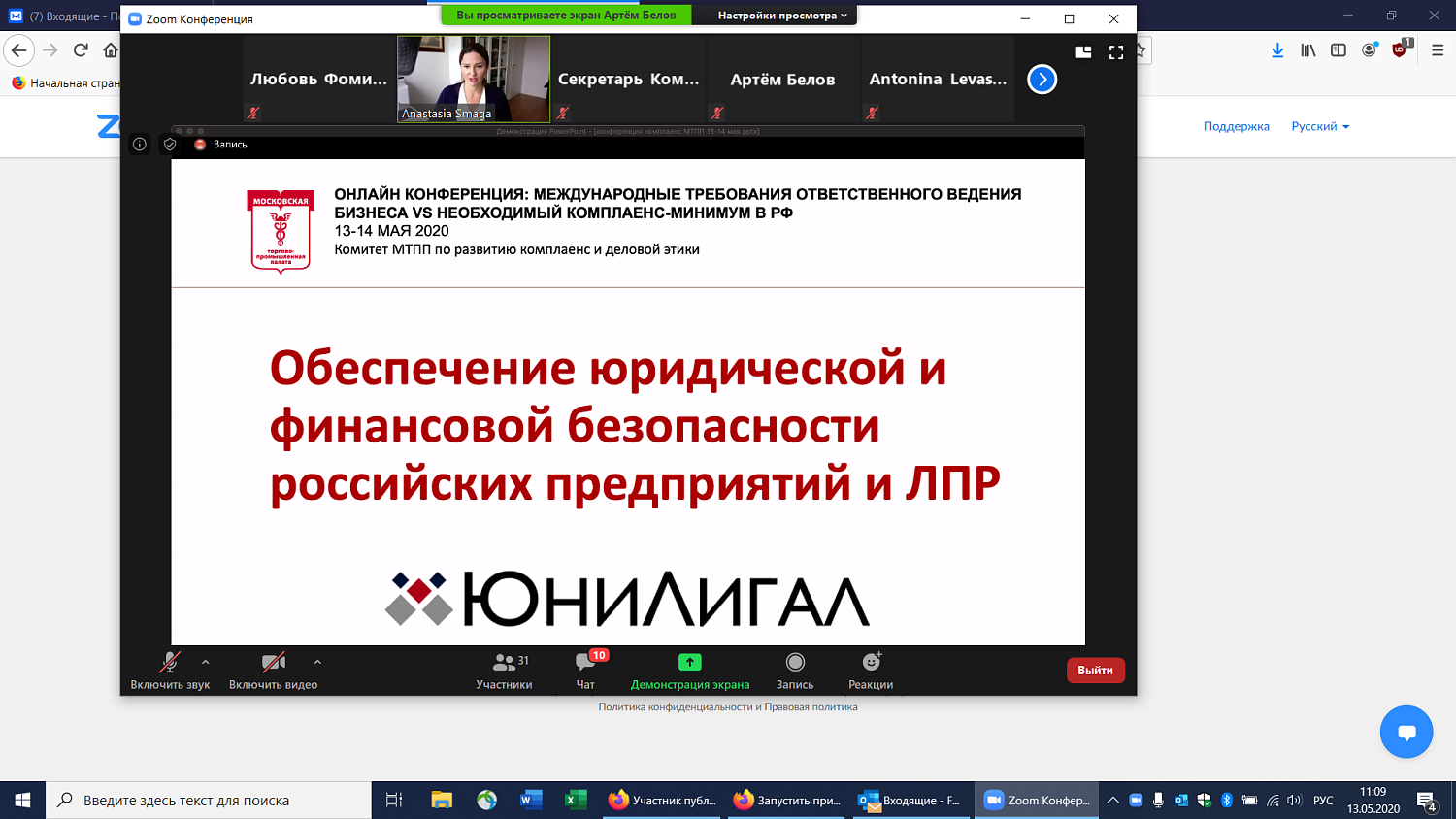Open the blue chat help bubble
This screenshot has height=819, width=1456.
1406,732
